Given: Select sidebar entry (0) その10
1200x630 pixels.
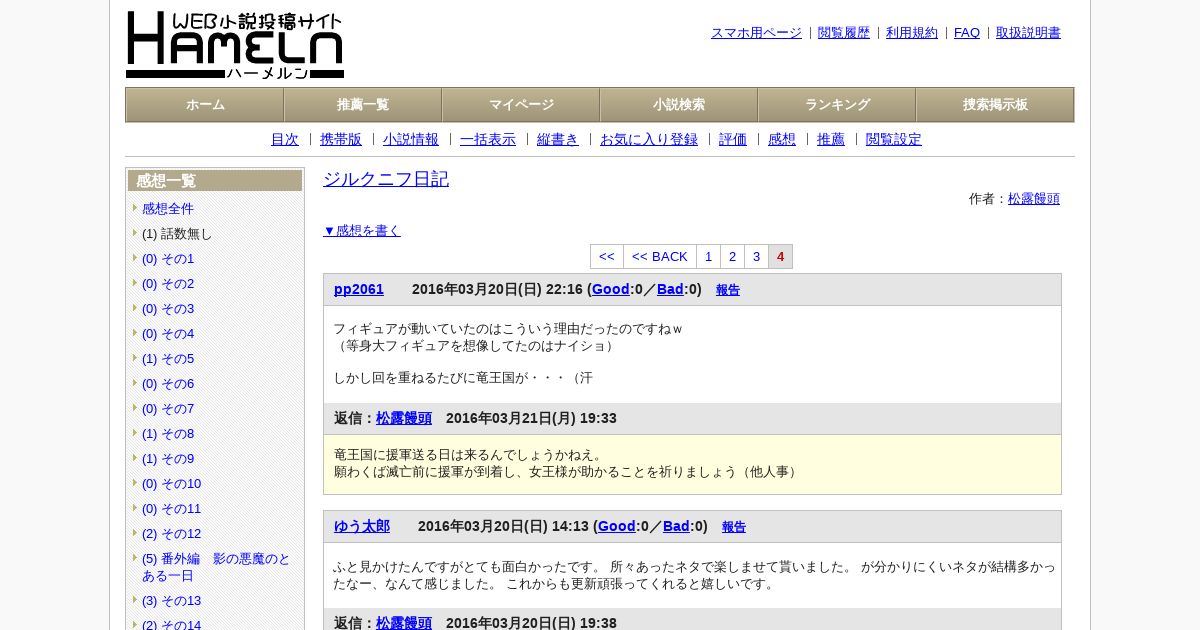Looking at the screenshot, I should pyautogui.click(x=171, y=484).
